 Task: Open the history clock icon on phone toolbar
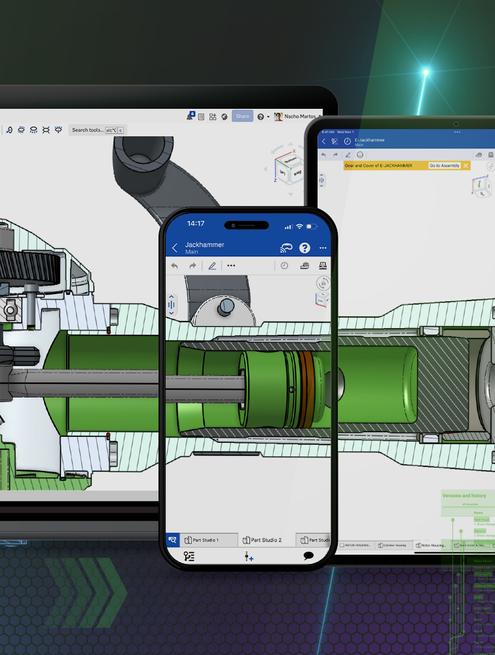click(x=284, y=266)
